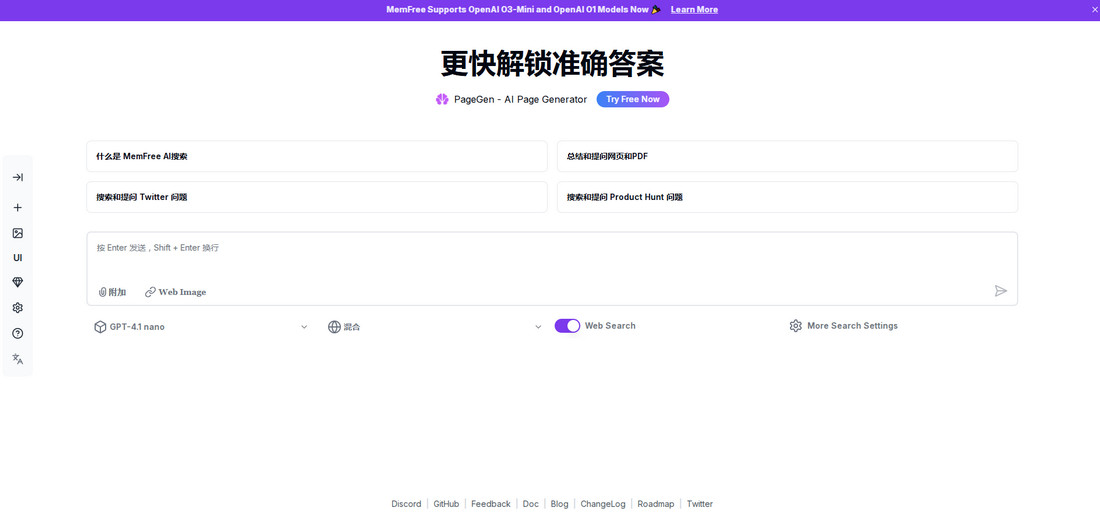Click the Try Free Now button
Viewport: 1100px width, 531px height.
(633, 100)
